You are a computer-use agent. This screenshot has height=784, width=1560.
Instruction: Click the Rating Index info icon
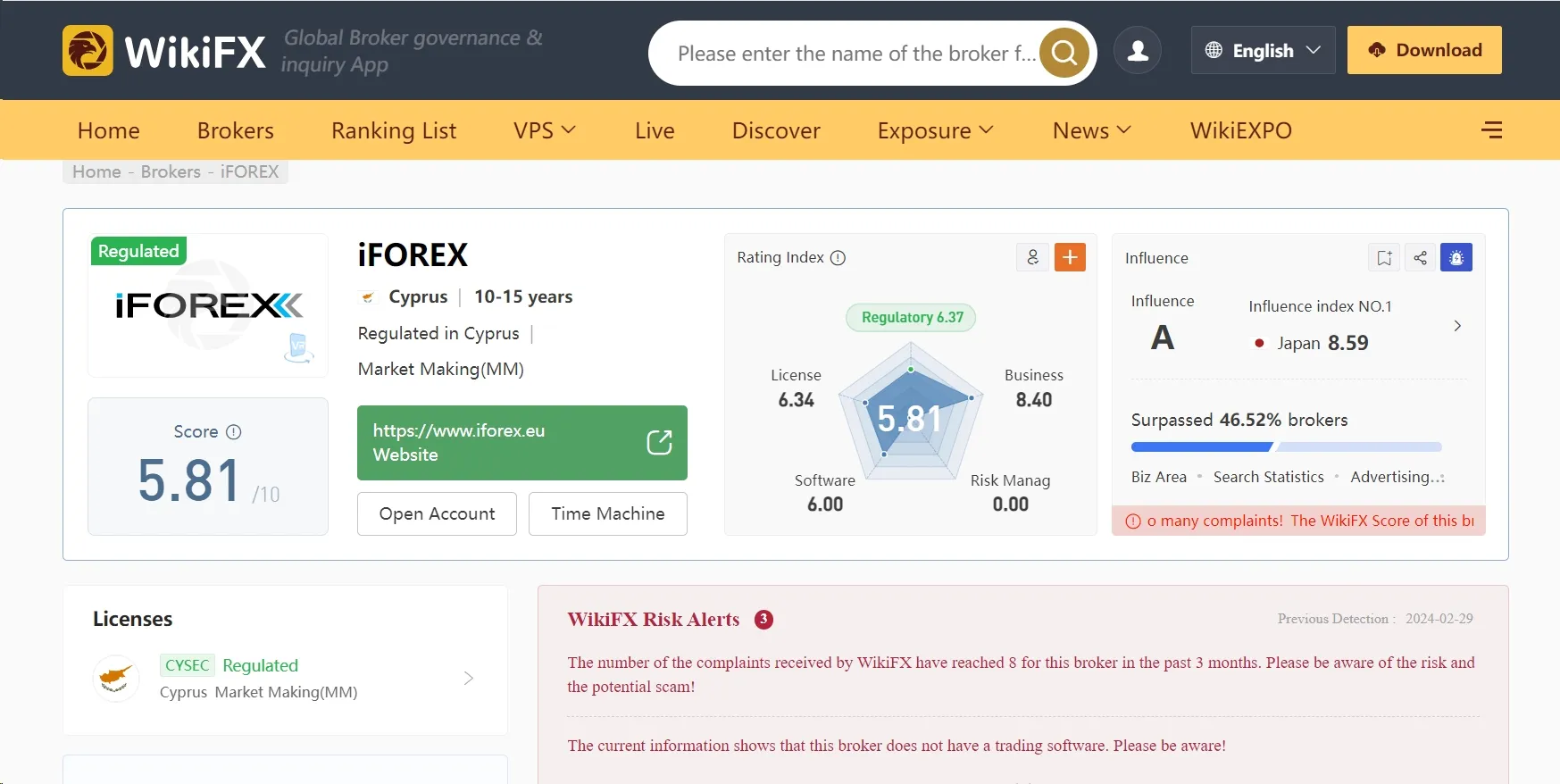(838, 258)
